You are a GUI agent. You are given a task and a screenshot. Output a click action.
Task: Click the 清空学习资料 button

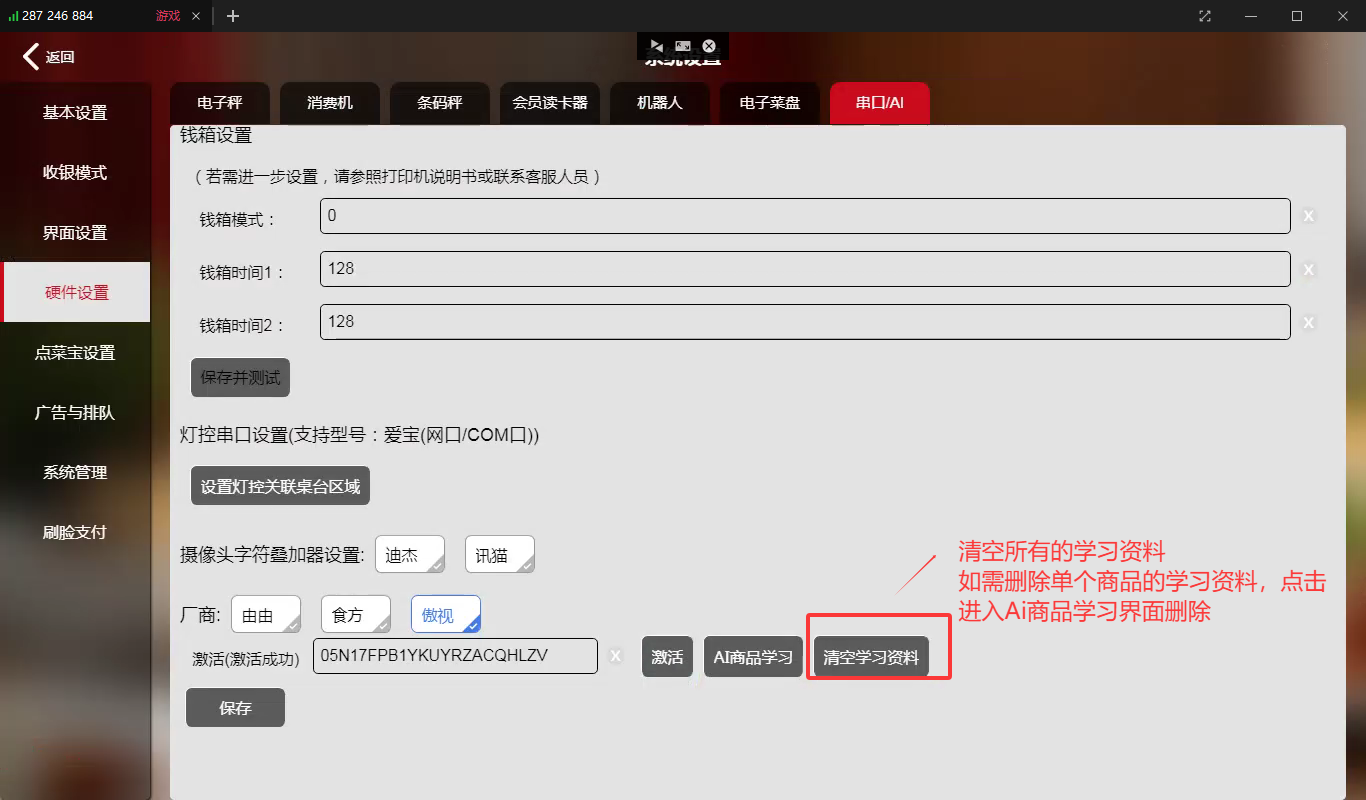point(870,658)
